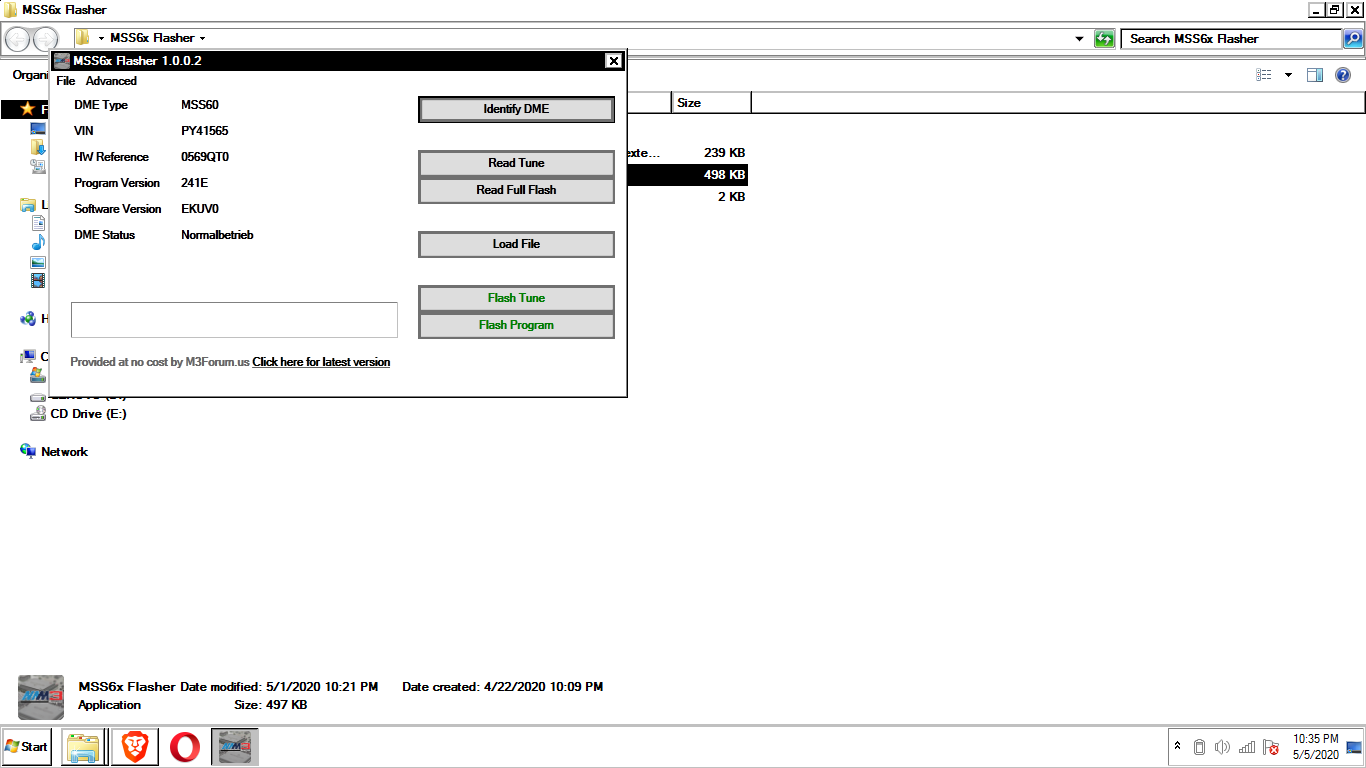1366x768 pixels.
Task: Click the empty status text box
Action: pos(234,320)
